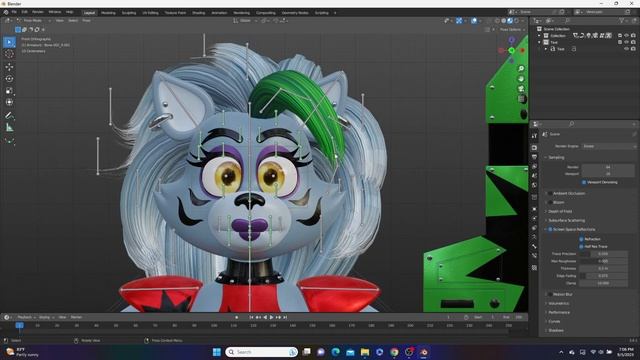The width and height of the screenshot is (640, 360).
Task: Click the viewport pan hand gizmo
Action: 521,79
